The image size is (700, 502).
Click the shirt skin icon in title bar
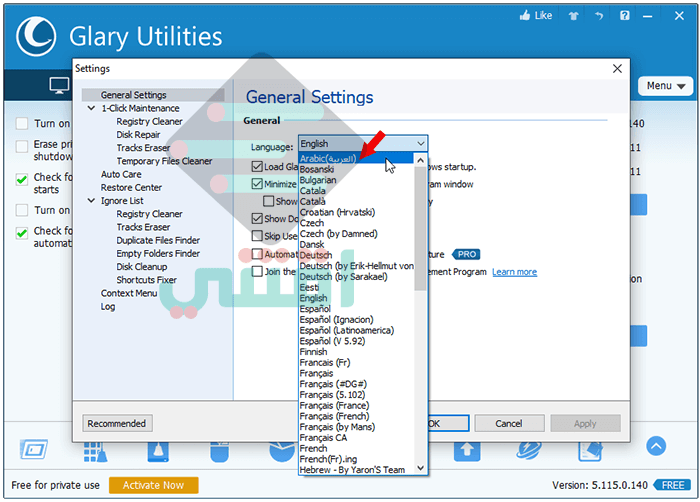pos(574,16)
